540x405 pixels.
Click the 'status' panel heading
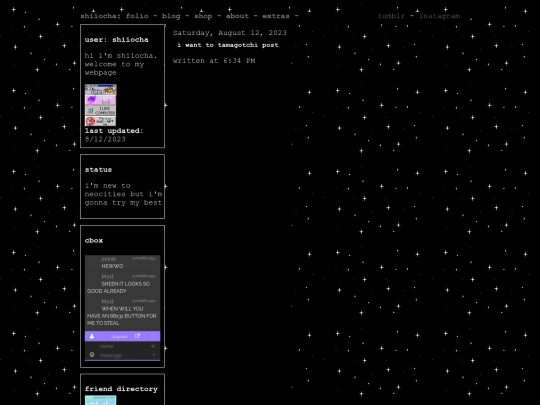pyautogui.click(x=98, y=170)
